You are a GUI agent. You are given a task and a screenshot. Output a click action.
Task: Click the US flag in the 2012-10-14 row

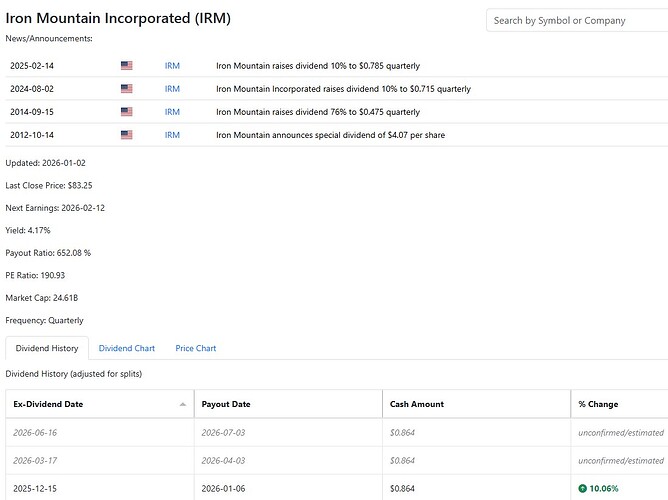pos(127,135)
